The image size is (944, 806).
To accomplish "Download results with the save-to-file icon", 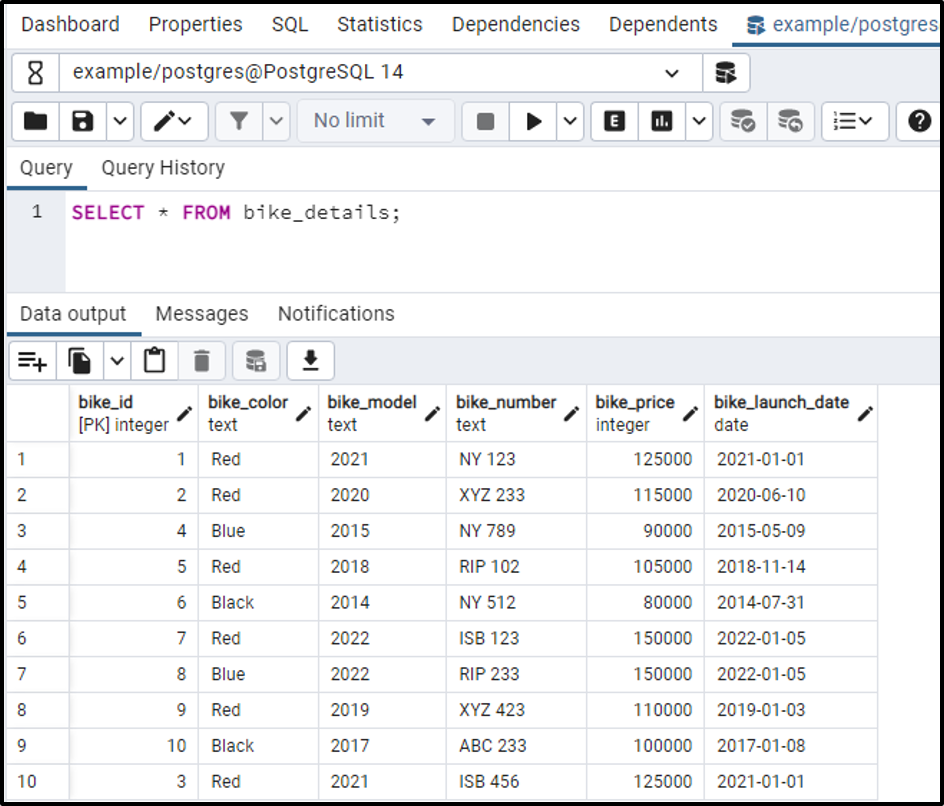I will click(310, 360).
